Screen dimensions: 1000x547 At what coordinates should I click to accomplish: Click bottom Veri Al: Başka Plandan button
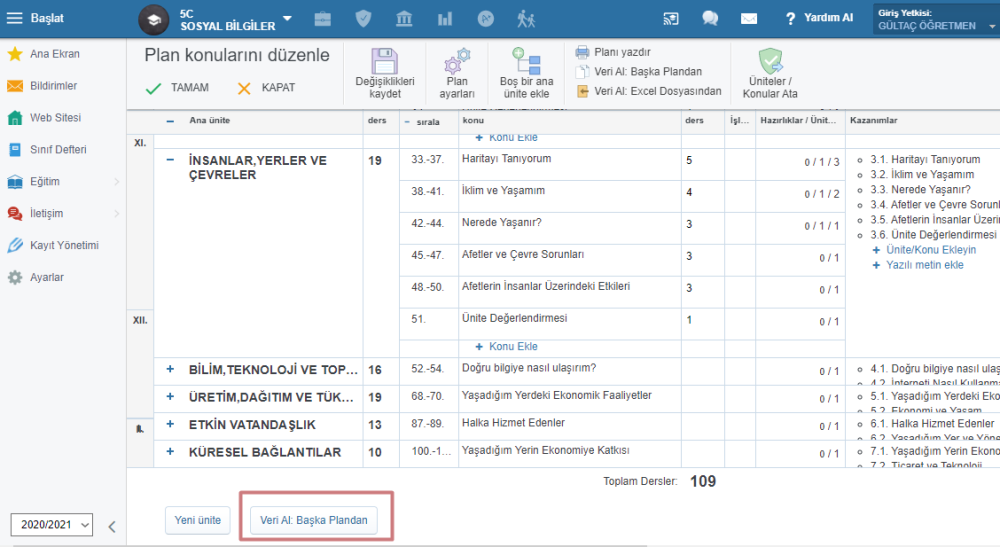(x=314, y=520)
